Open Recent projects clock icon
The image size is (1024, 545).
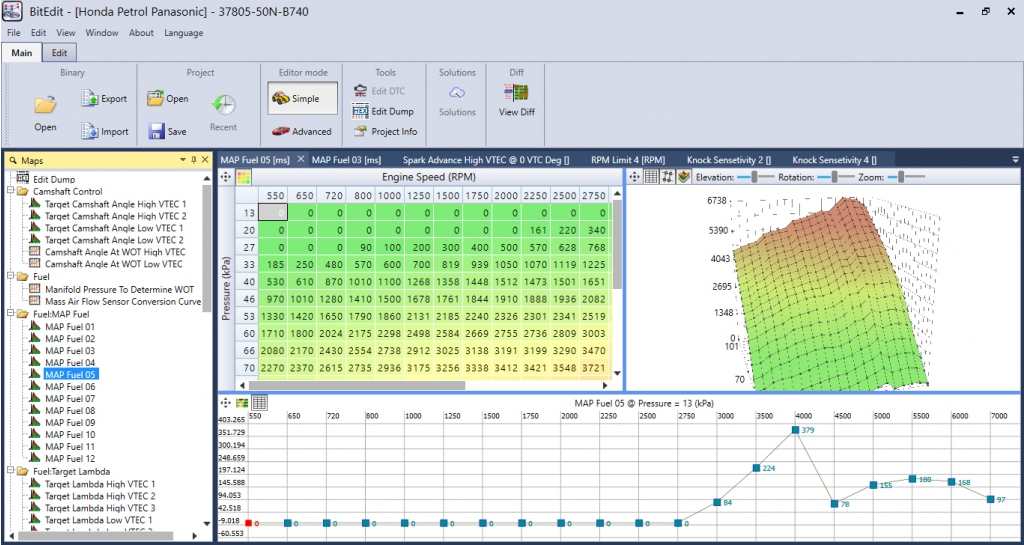[223, 104]
